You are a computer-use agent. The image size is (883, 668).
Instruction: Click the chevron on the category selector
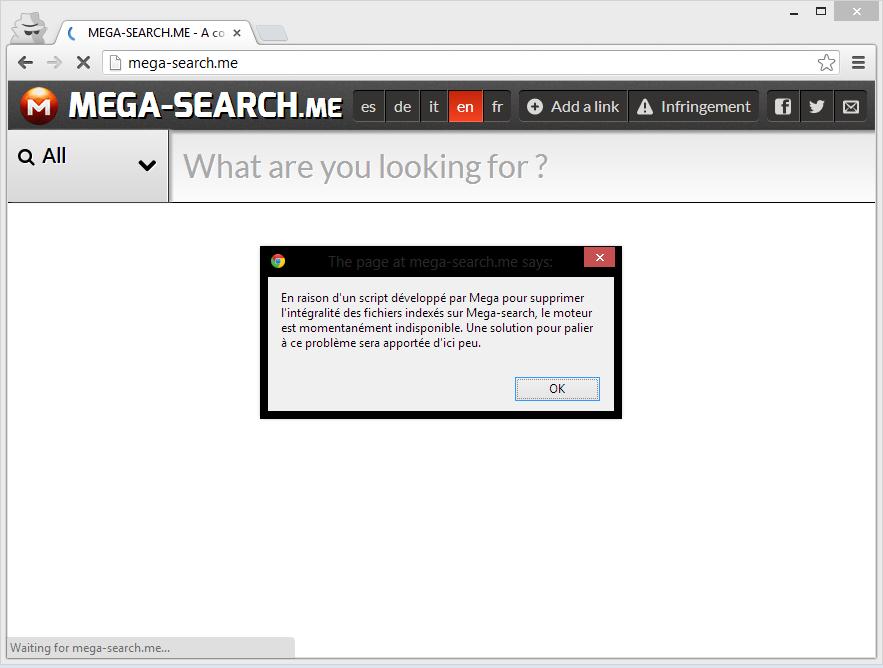pyautogui.click(x=148, y=166)
